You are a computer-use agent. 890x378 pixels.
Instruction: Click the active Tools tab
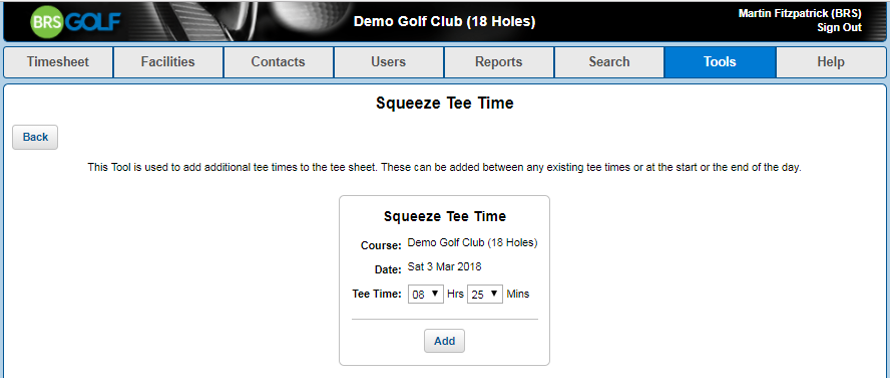click(x=720, y=62)
